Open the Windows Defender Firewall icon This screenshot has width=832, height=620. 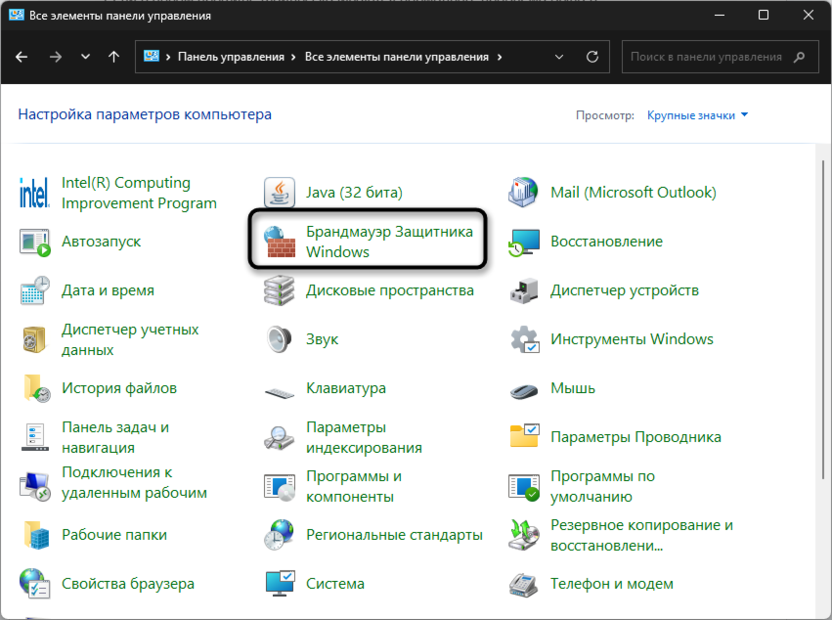coord(279,241)
